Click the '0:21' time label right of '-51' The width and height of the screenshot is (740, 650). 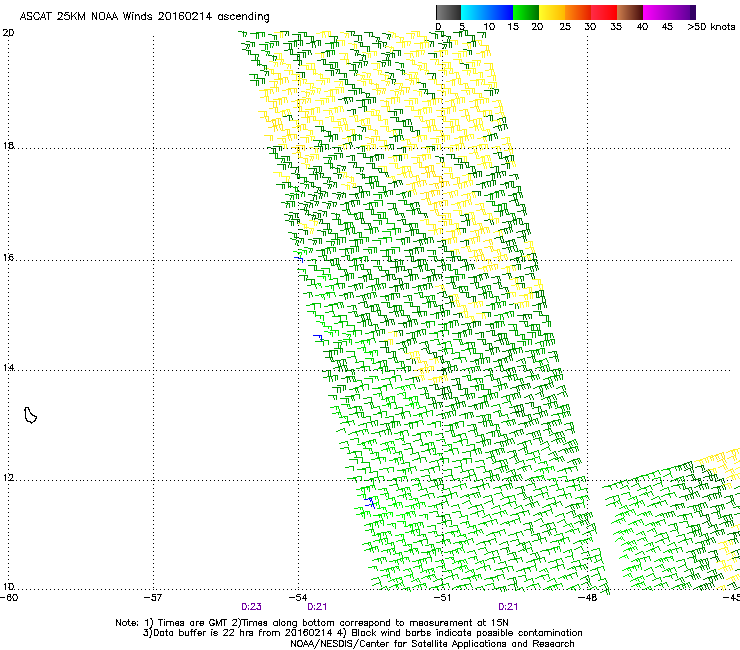point(508,607)
